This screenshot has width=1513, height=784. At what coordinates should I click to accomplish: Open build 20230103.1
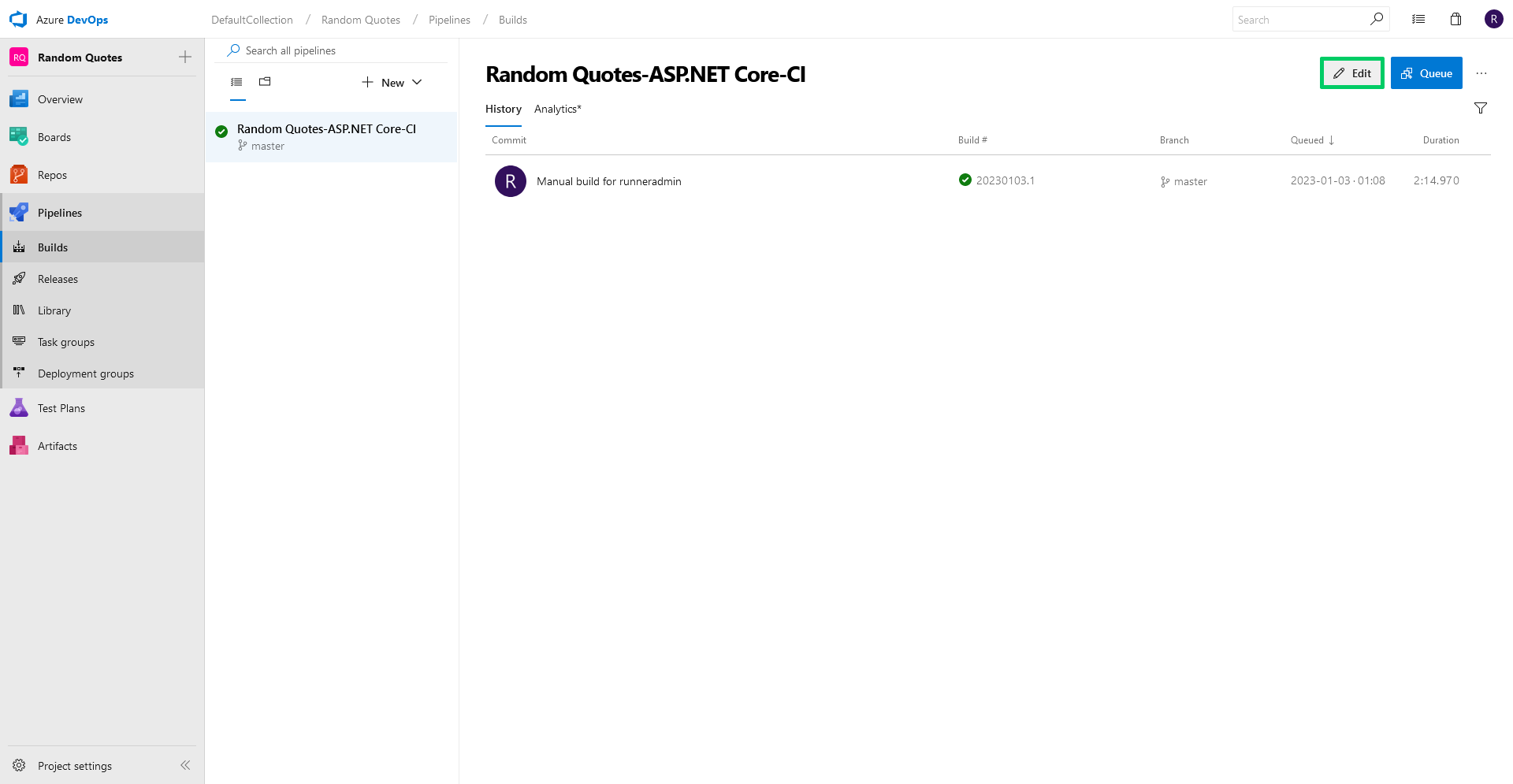[x=1006, y=180]
